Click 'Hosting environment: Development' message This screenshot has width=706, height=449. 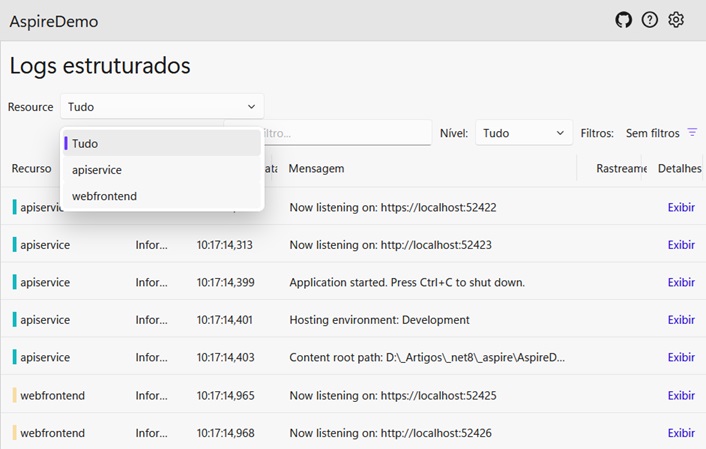(x=379, y=319)
